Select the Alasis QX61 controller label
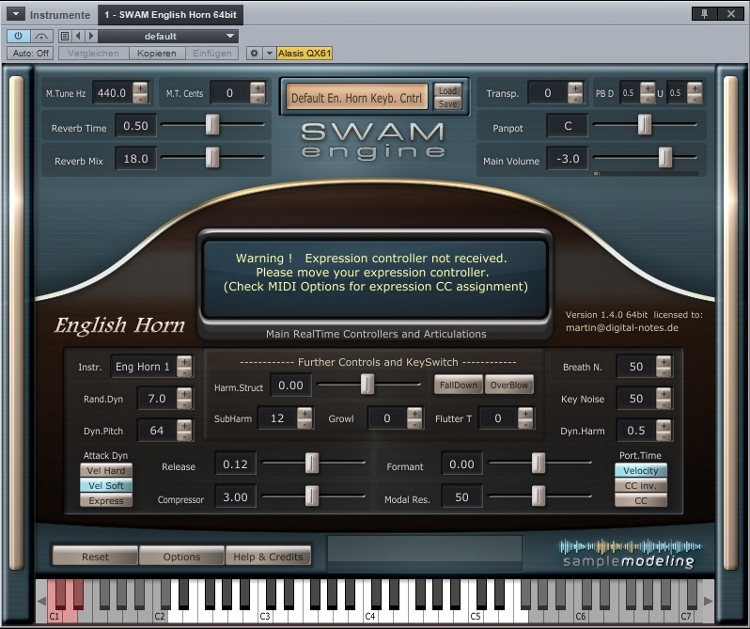750x629 pixels. tap(304, 53)
